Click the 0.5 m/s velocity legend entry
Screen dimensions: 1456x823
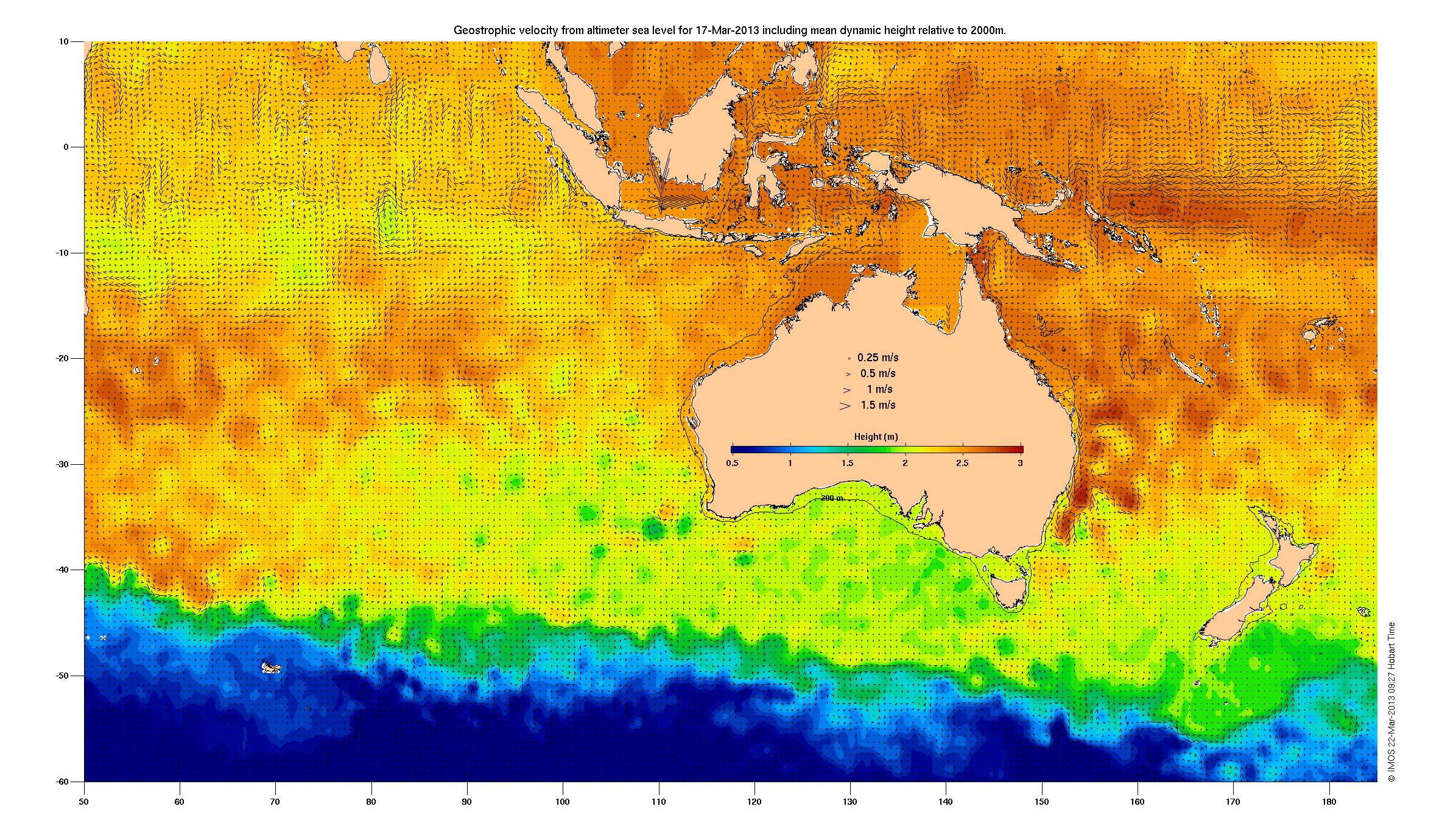(x=877, y=373)
